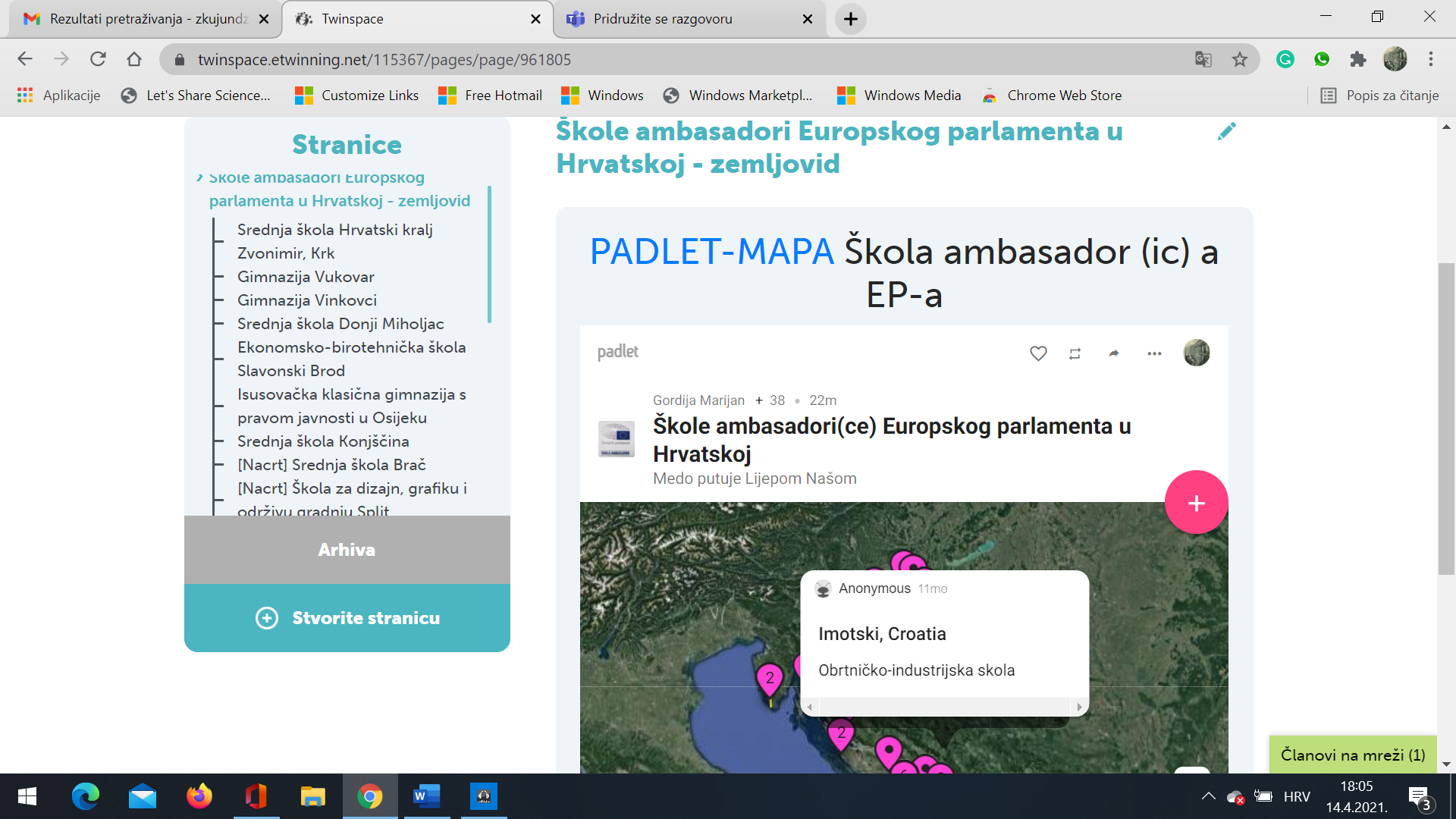Open Grammarly extension icon
The image size is (1456, 819).
1285,59
